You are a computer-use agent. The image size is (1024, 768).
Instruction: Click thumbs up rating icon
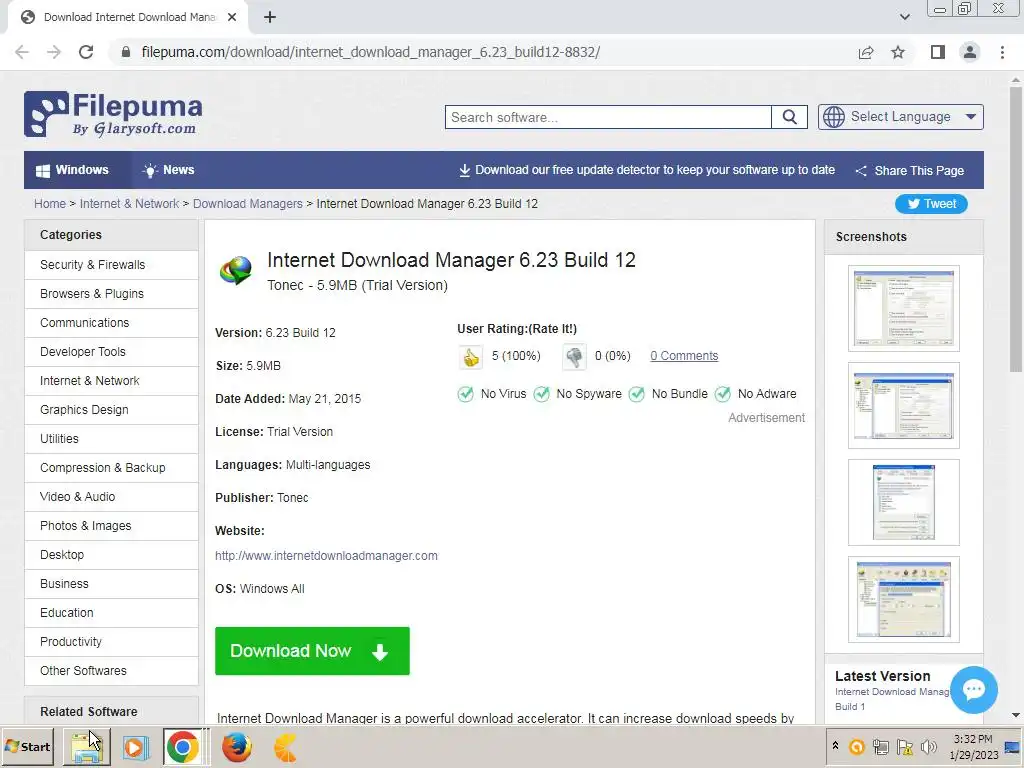[470, 357]
